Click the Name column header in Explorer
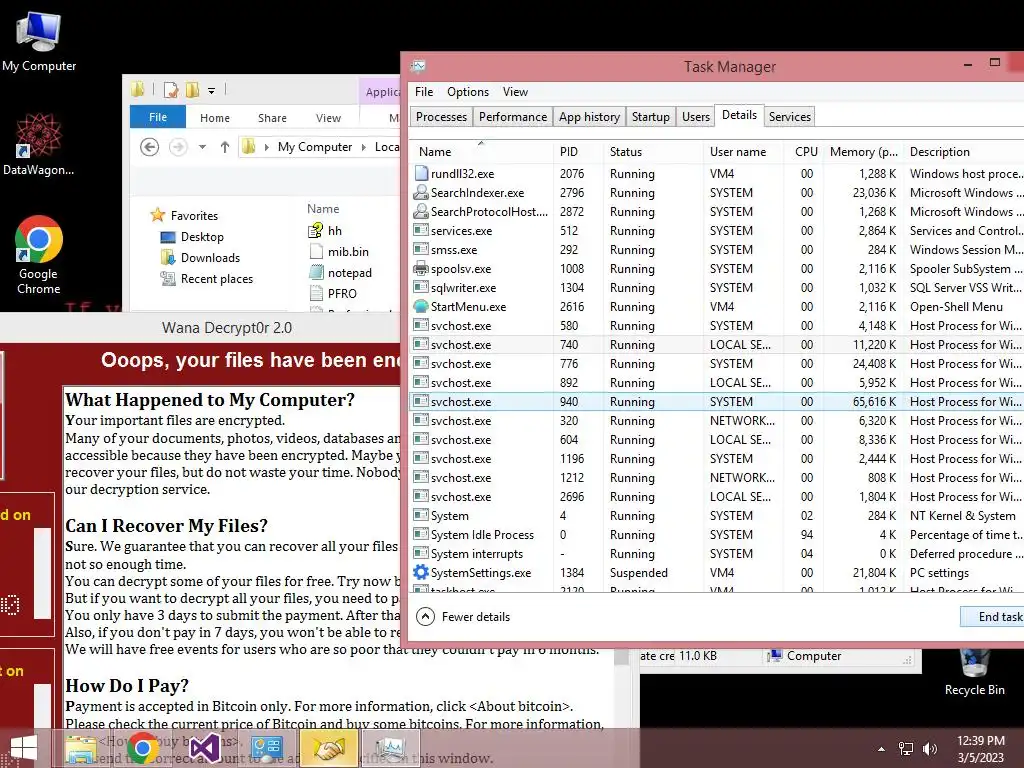Viewport: 1024px width, 768px height. [x=323, y=209]
